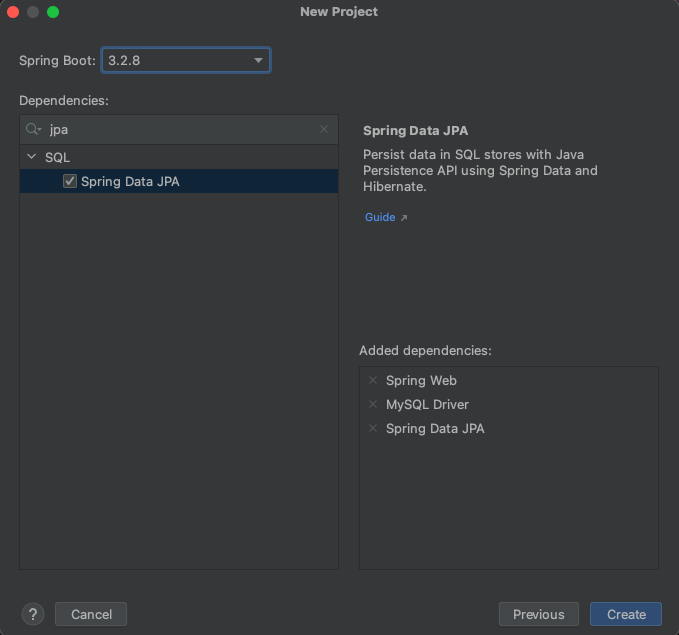Collapse the SQL category
Screen dimensions: 679x635
click(31, 157)
